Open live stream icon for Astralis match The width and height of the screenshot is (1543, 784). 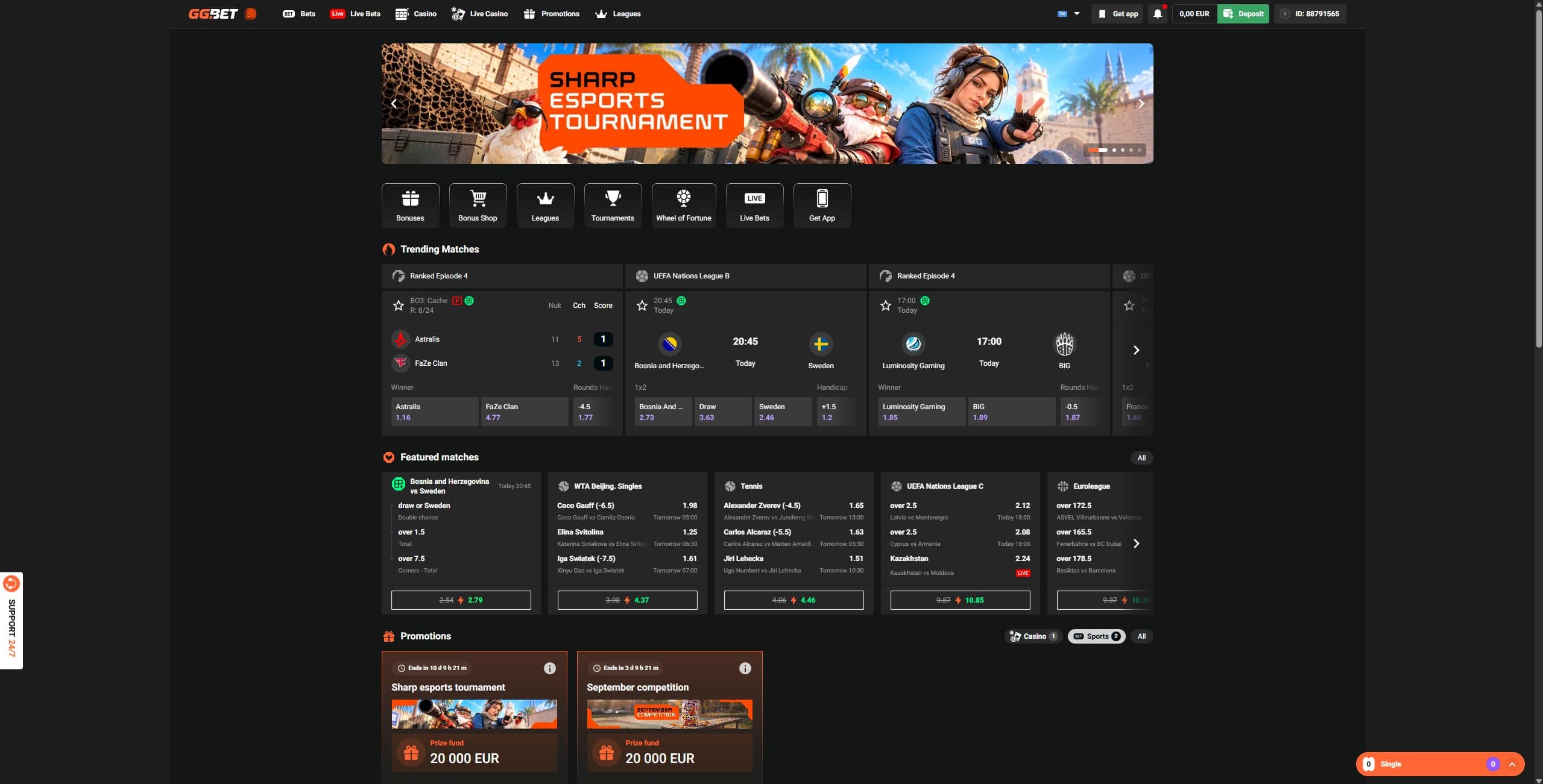coord(457,301)
